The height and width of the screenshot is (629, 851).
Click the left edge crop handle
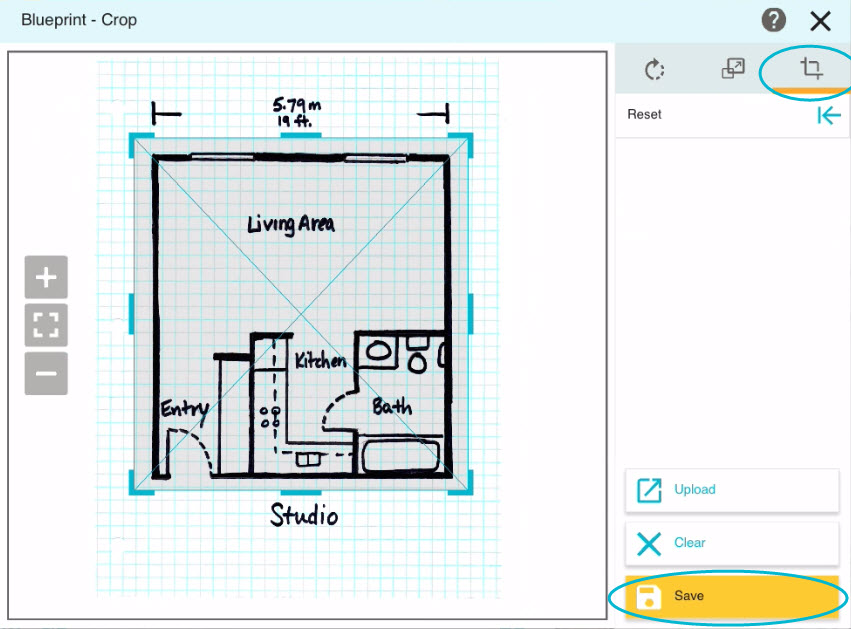click(x=131, y=314)
